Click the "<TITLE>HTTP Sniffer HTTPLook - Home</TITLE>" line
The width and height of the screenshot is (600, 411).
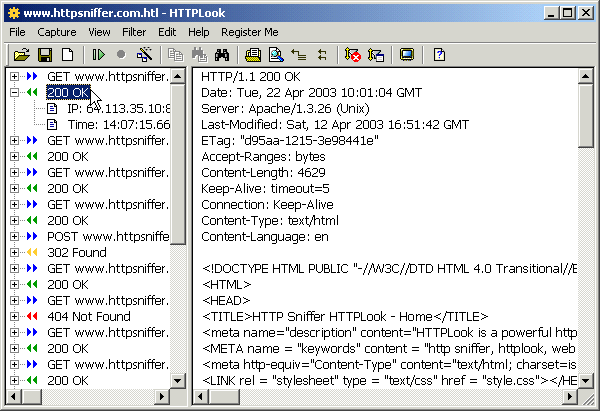click(345, 316)
